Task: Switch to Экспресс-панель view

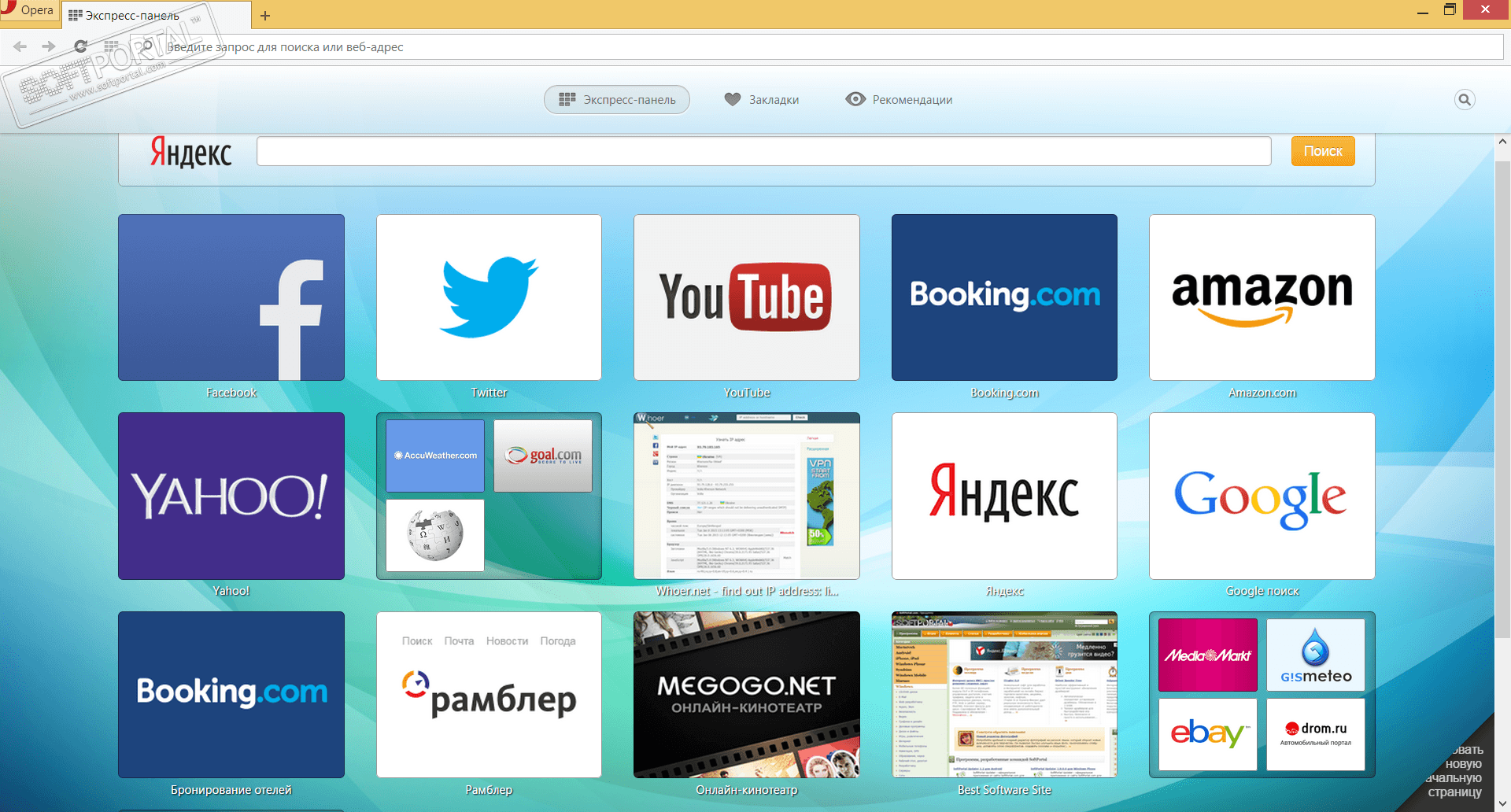Action: coord(617,100)
